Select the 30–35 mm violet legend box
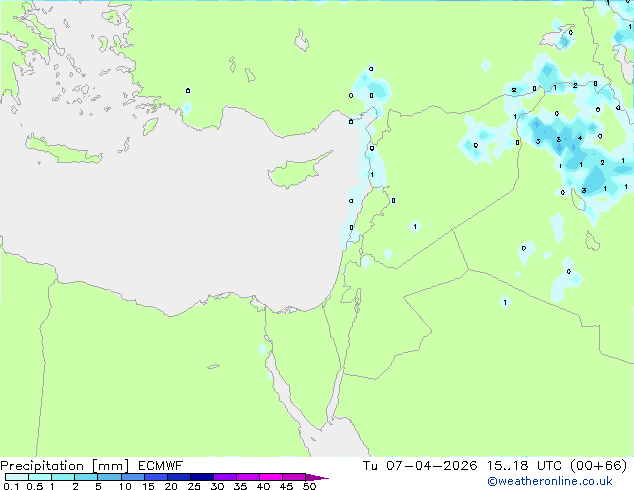 coord(225,477)
